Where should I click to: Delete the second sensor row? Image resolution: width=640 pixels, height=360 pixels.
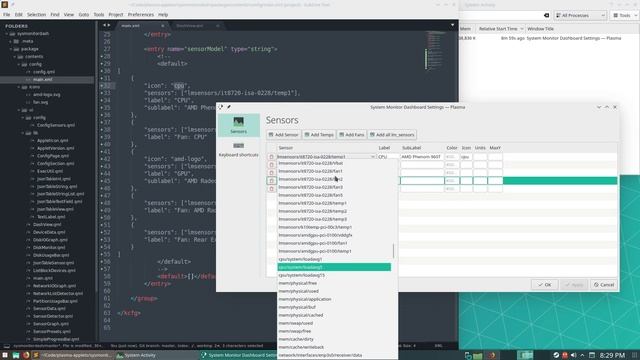point(271,164)
